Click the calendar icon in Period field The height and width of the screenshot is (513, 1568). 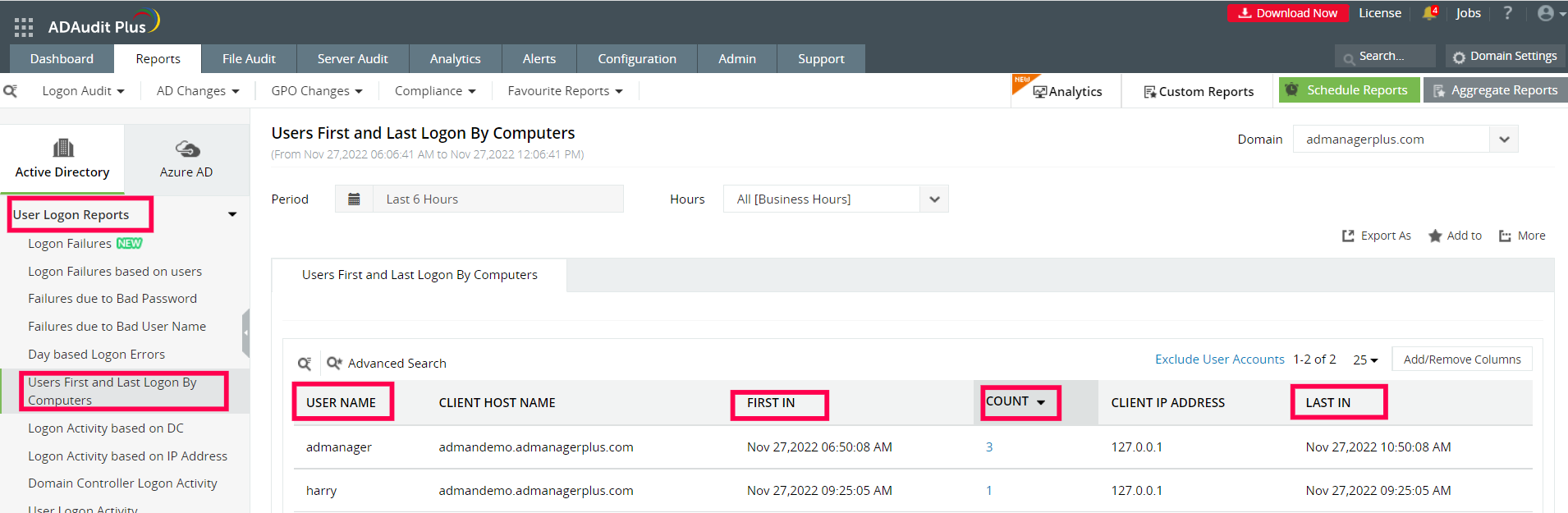point(355,199)
